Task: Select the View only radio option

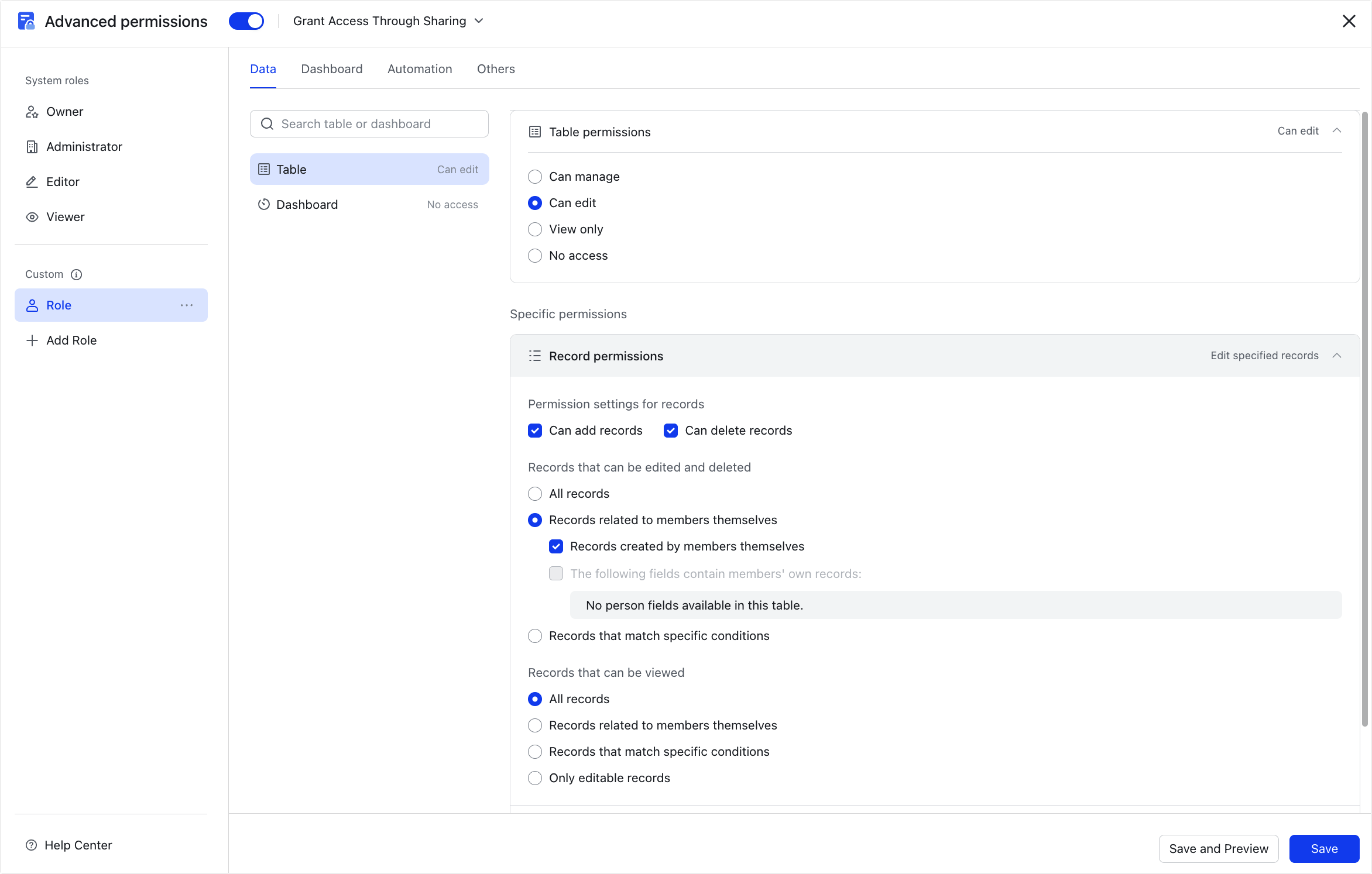Action: pyautogui.click(x=535, y=229)
